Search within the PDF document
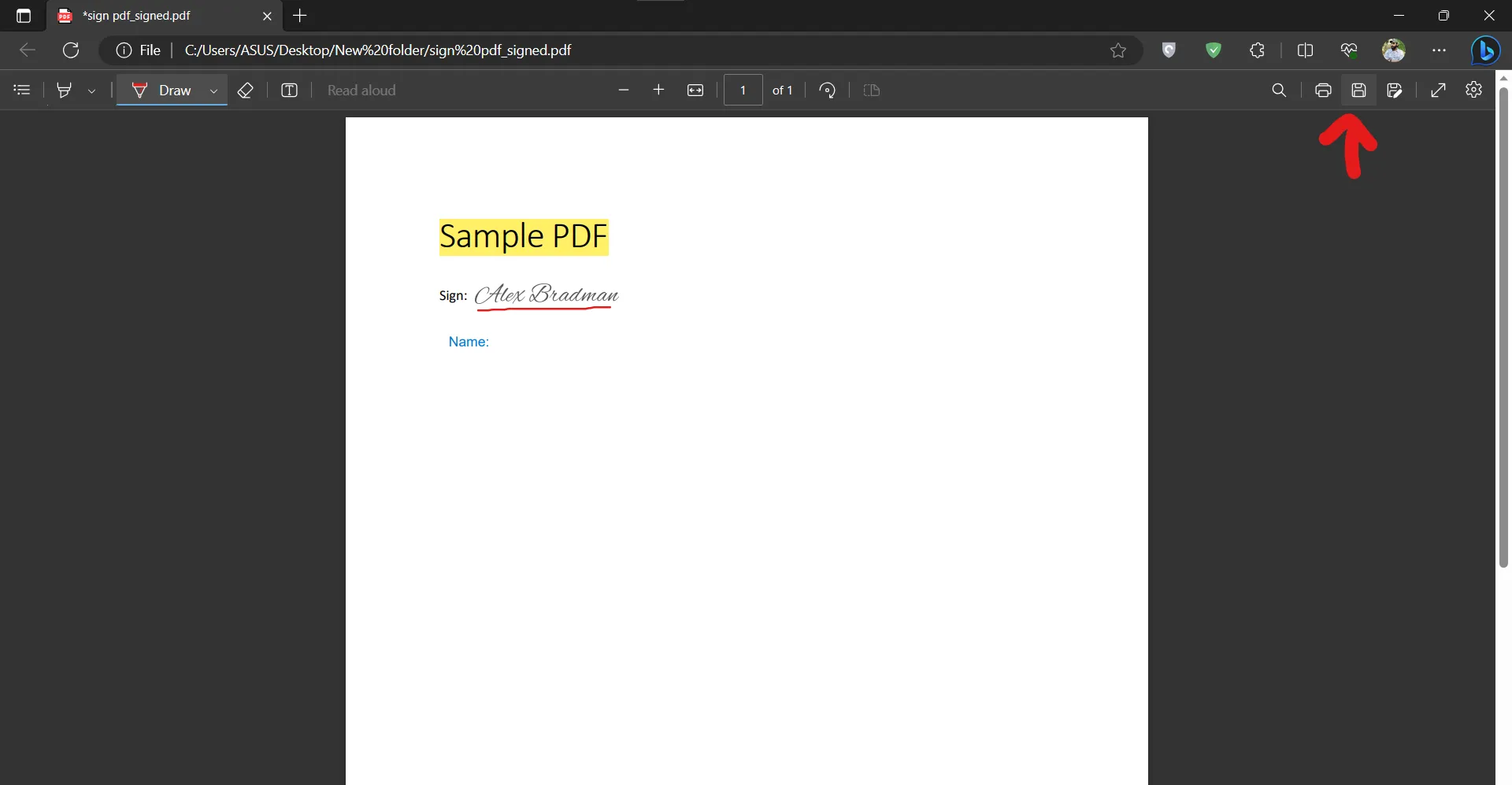The height and width of the screenshot is (785, 1512). (x=1280, y=90)
